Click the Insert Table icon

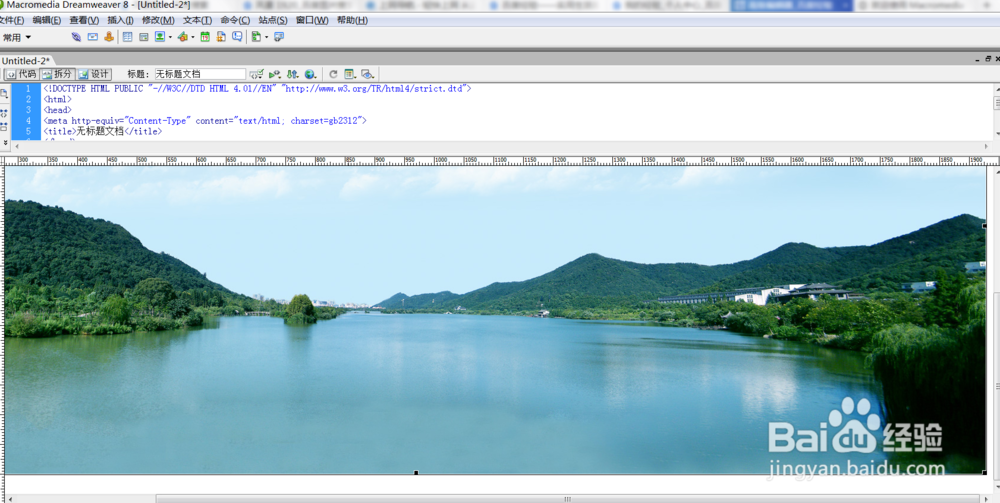pyautogui.click(x=128, y=37)
